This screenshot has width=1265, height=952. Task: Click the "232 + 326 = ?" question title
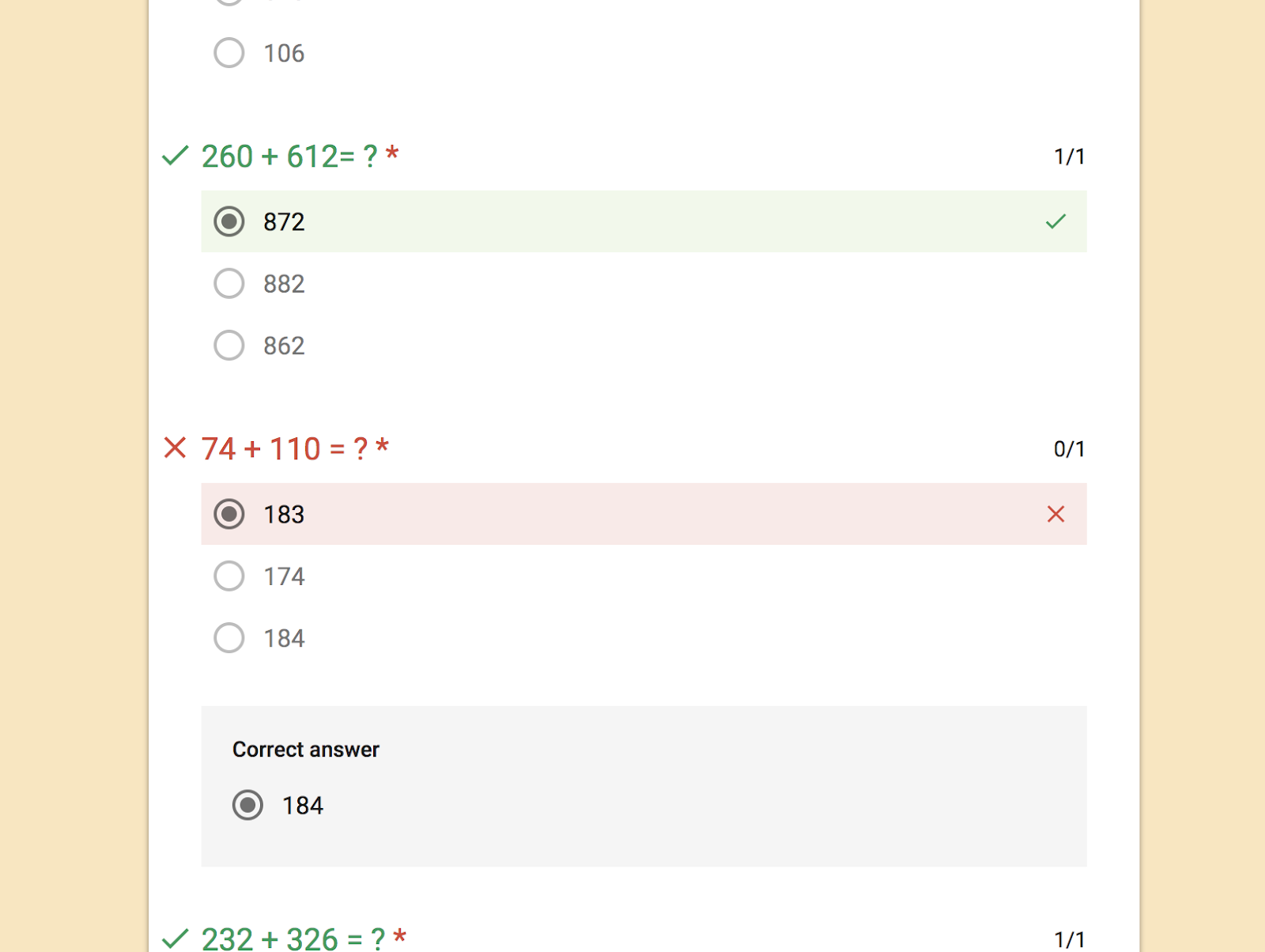point(293,939)
